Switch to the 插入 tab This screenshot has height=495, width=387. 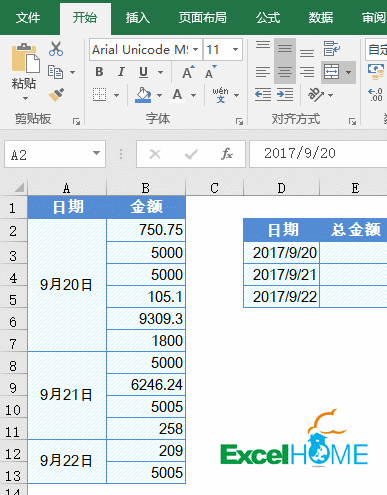click(138, 18)
